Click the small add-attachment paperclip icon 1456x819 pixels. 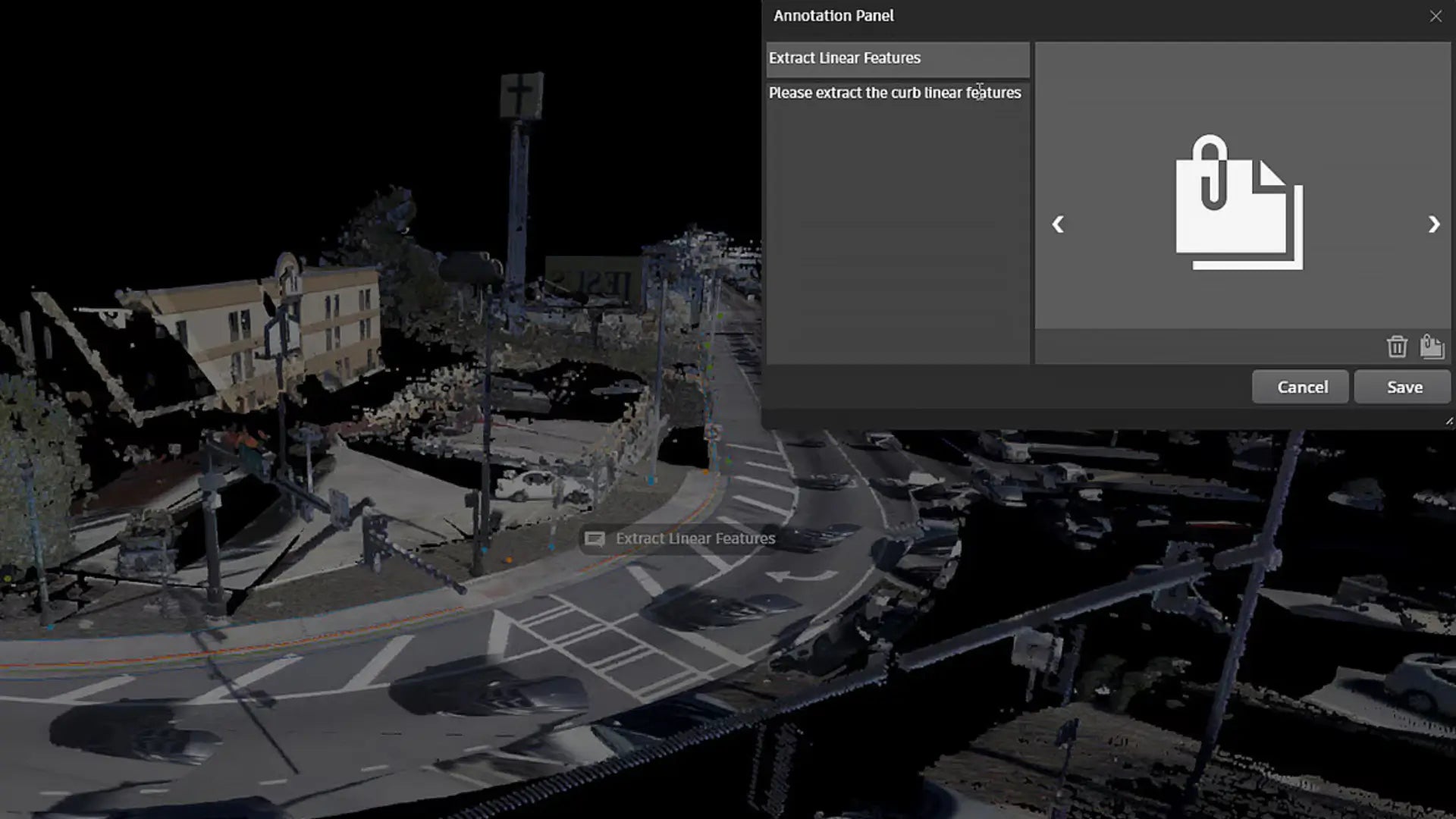point(1431,347)
